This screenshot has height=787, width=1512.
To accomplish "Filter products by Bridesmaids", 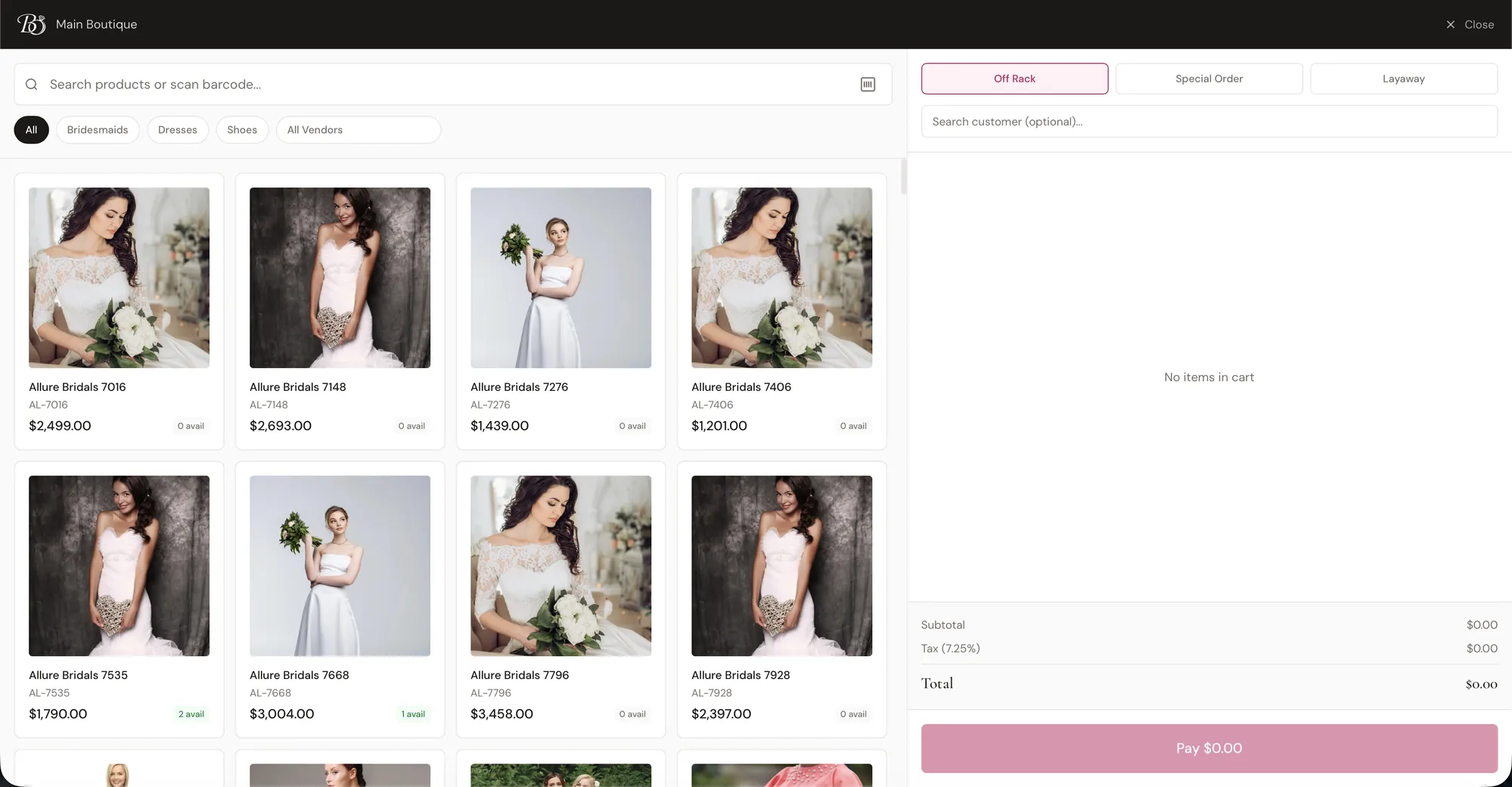I will coord(98,130).
